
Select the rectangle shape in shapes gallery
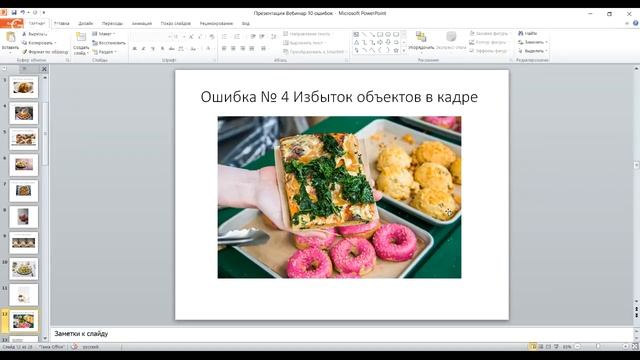pyautogui.click(x=380, y=34)
